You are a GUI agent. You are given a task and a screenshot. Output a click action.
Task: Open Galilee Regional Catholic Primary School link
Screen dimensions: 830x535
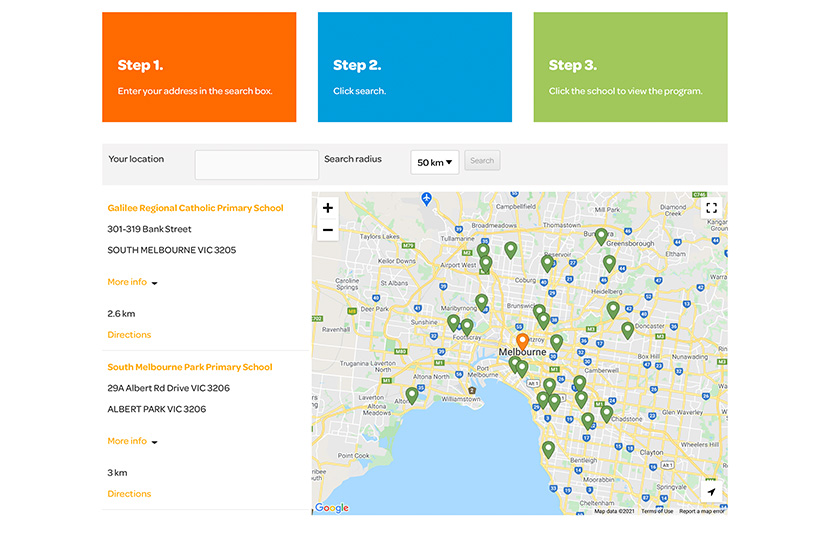point(195,208)
